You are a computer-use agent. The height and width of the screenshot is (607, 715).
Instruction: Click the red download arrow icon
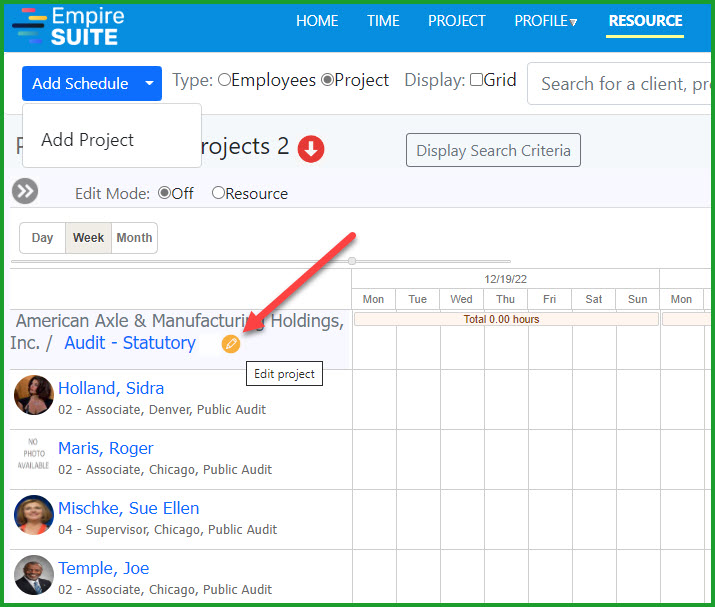311,149
